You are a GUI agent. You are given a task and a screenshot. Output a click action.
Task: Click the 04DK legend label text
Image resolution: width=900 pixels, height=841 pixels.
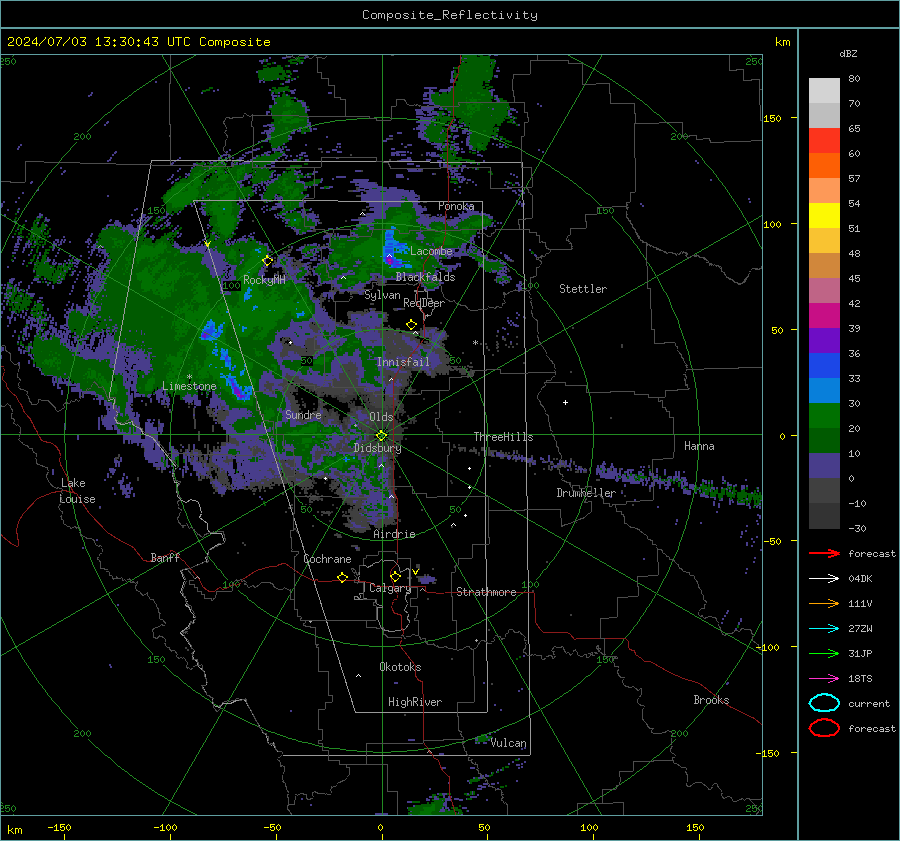(x=860, y=578)
